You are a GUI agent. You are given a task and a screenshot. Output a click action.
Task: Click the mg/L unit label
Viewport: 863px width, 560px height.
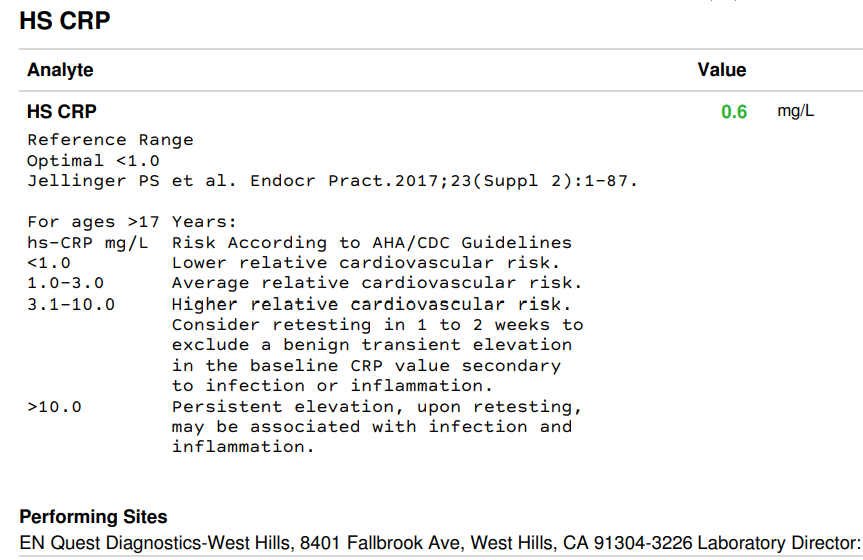[x=795, y=111]
